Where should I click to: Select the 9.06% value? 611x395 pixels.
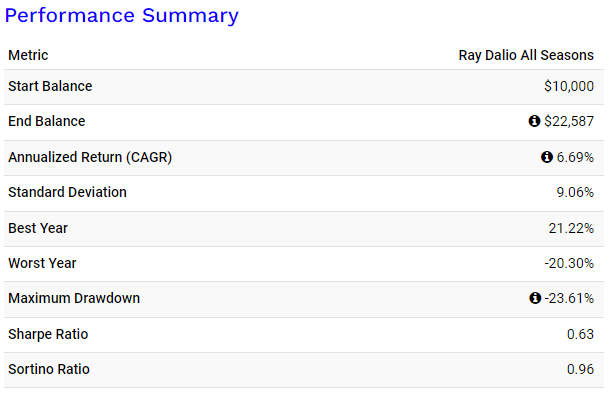(575, 192)
